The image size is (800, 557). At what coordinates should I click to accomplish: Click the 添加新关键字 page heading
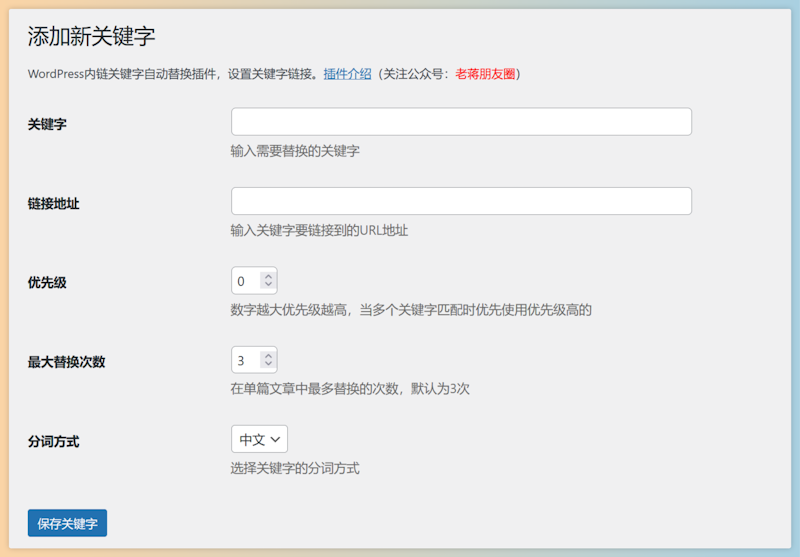pyautogui.click(x=91, y=37)
